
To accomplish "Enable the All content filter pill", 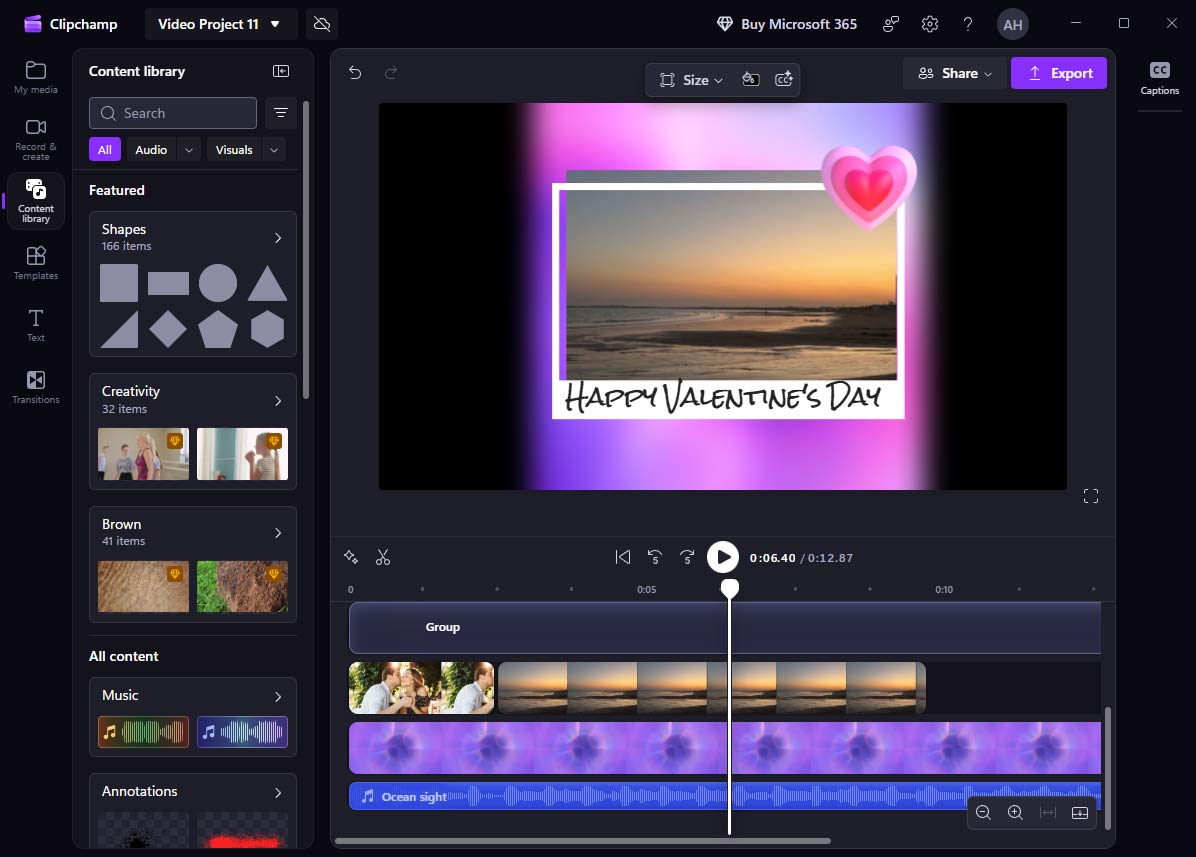I will coord(104,149).
